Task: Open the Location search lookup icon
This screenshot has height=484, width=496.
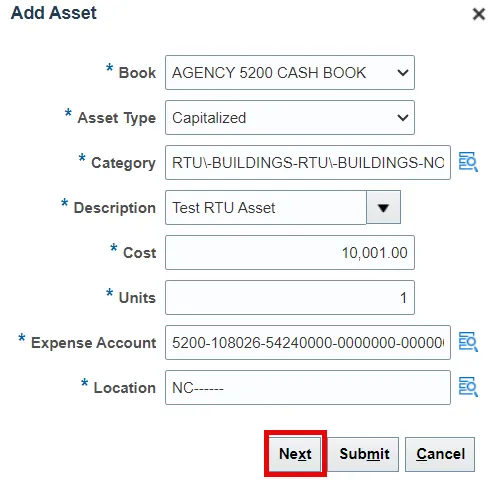Action: click(x=468, y=387)
